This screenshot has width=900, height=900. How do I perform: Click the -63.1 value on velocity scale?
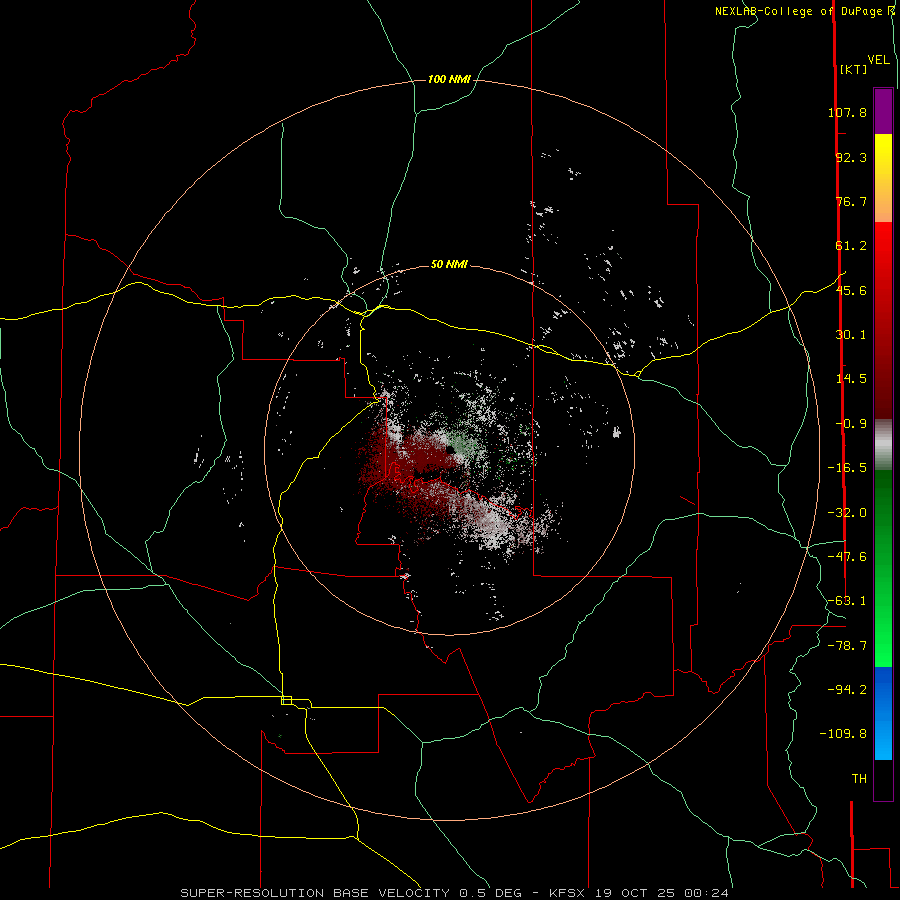847,601
